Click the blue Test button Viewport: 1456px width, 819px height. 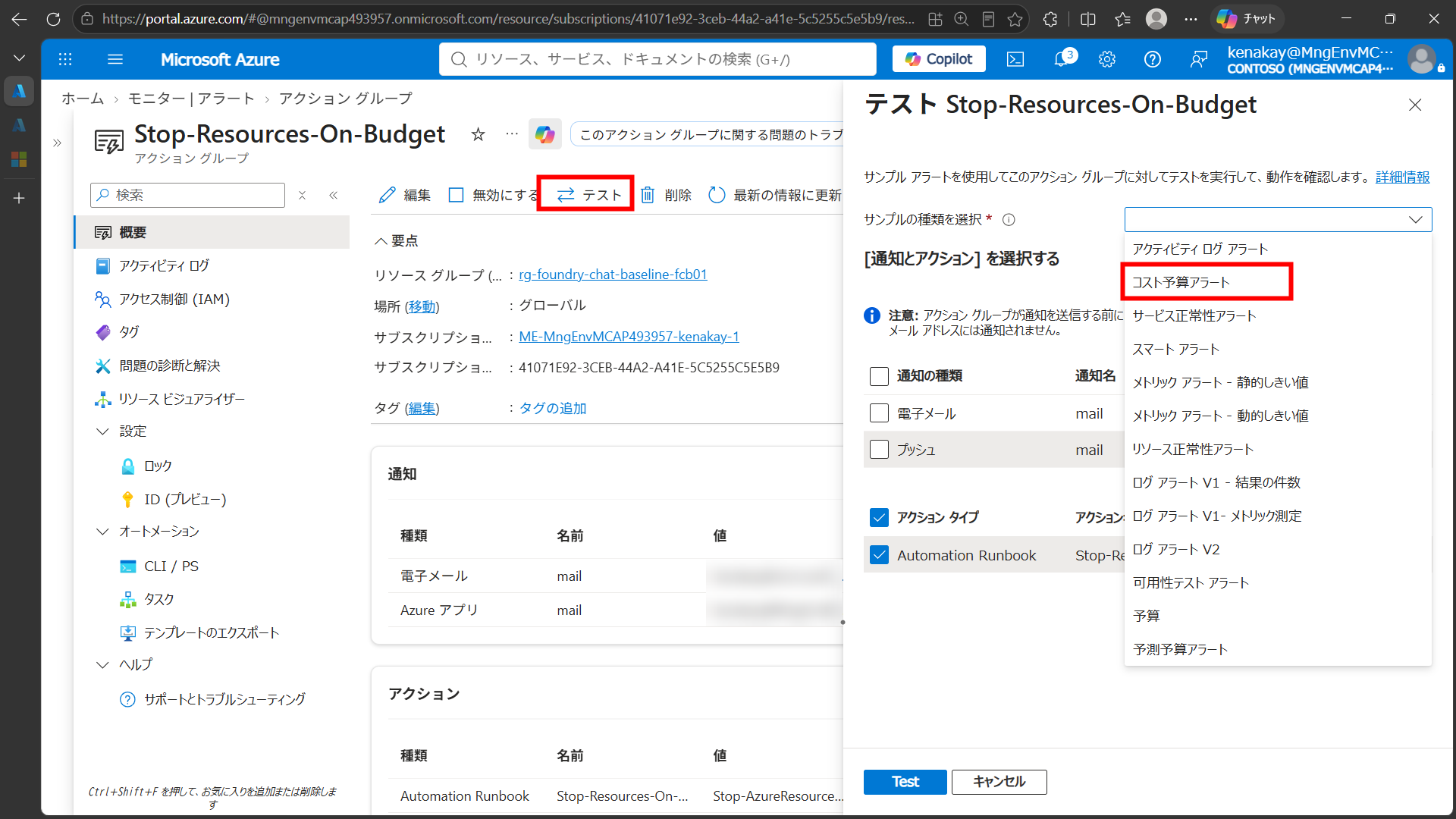[905, 782]
